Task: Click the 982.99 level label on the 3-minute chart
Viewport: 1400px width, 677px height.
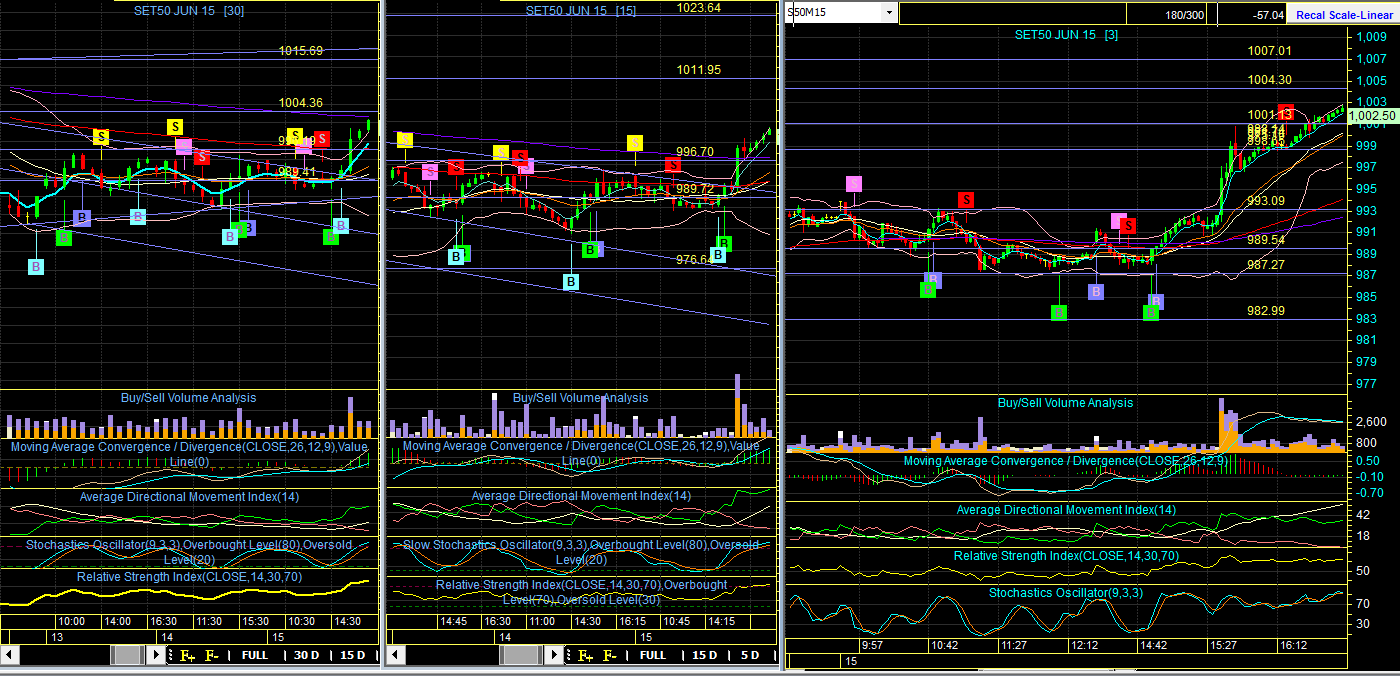Action: point(1266,310)
